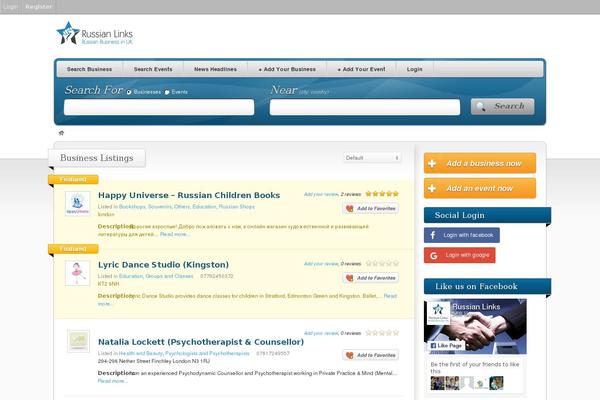Click Russian Links avatar in Facebook widget
The width and height of the screenshot is (600, 400).
[438, 313]
